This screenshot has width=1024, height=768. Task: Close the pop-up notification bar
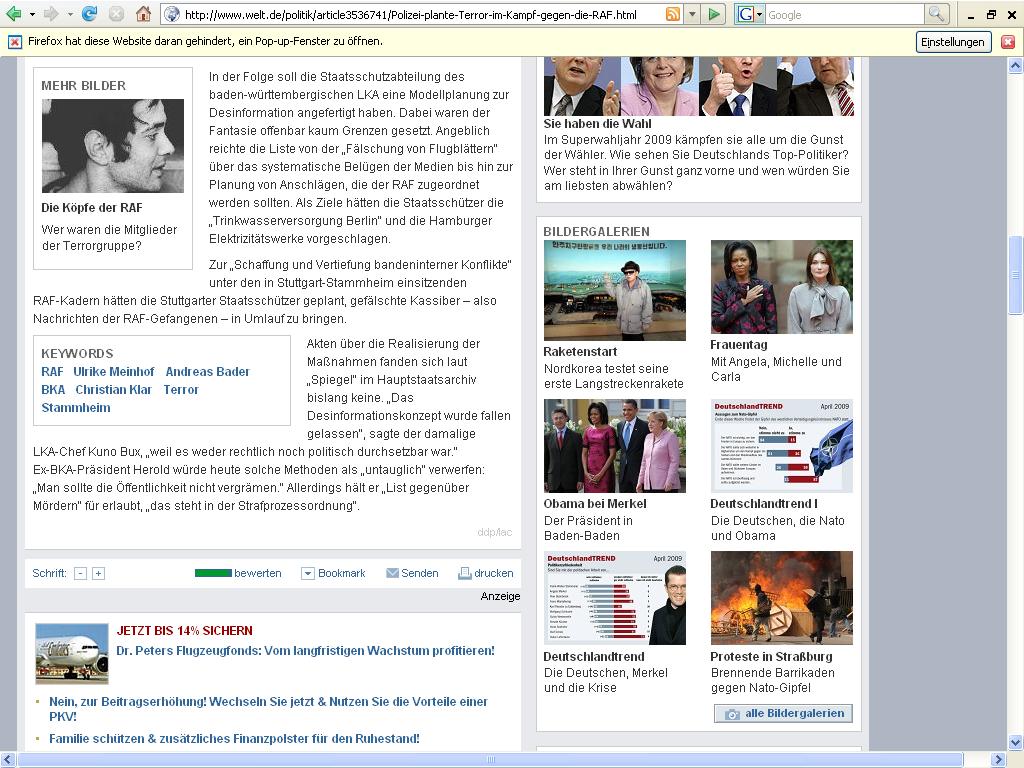(x=1008, y=42)
